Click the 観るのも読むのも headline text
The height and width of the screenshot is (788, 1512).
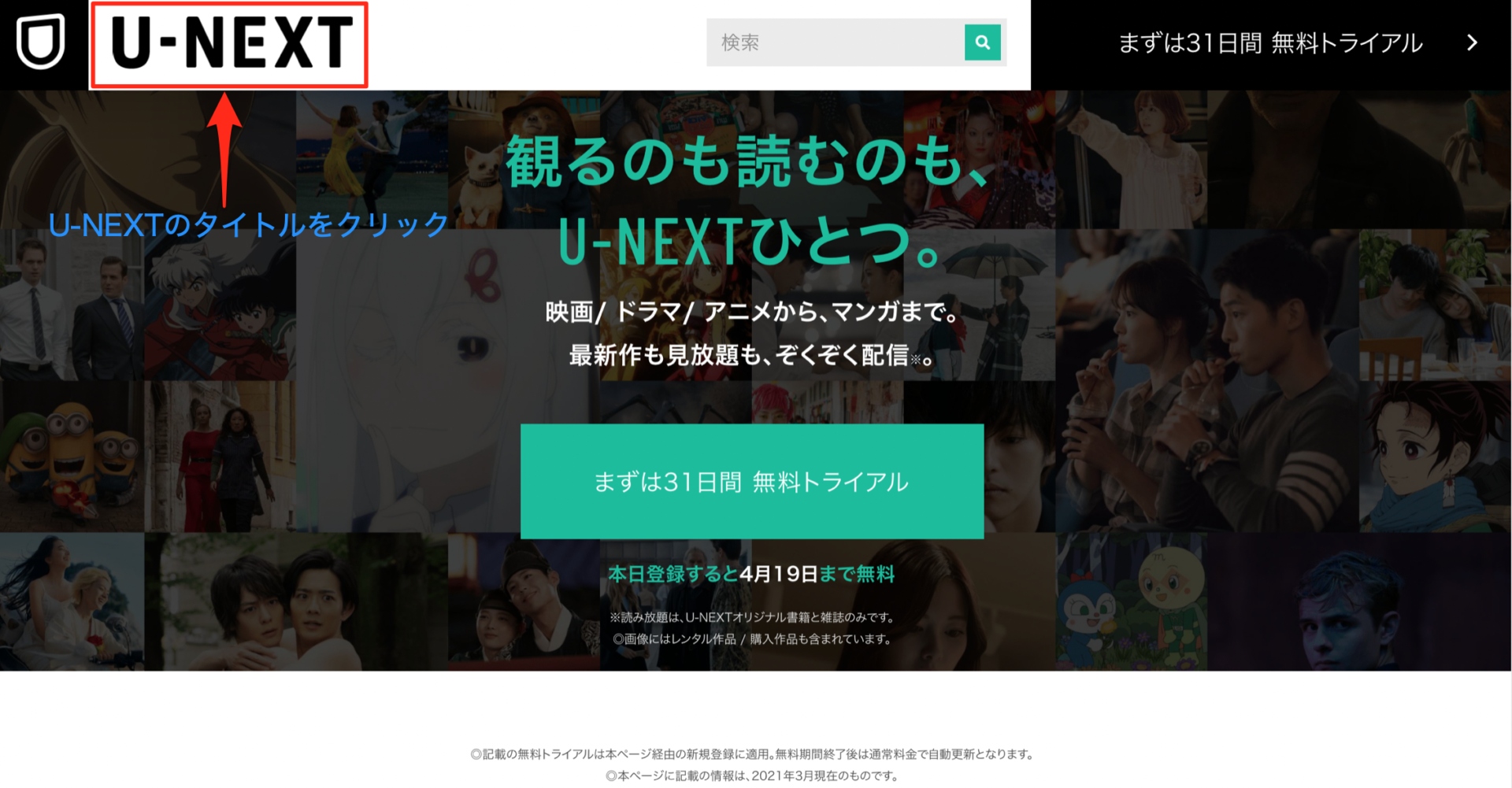point(748,161)
